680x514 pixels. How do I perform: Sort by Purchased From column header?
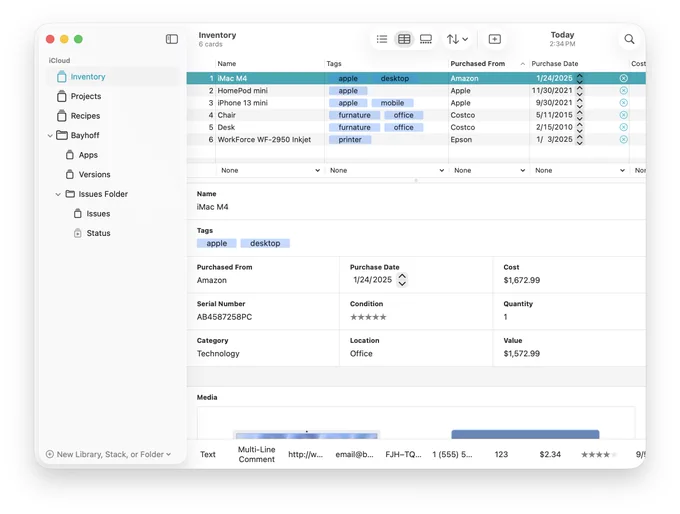coord(477,64)
